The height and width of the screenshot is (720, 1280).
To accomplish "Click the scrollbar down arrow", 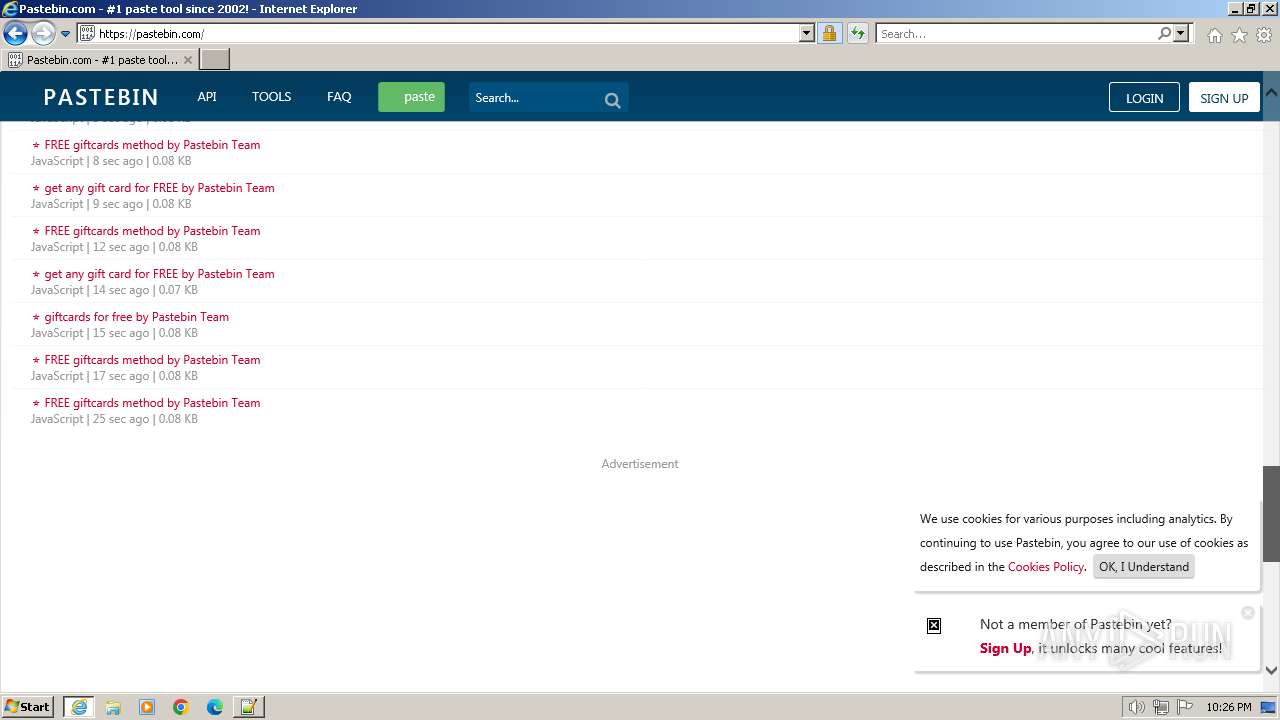I will click(1271, 670).
